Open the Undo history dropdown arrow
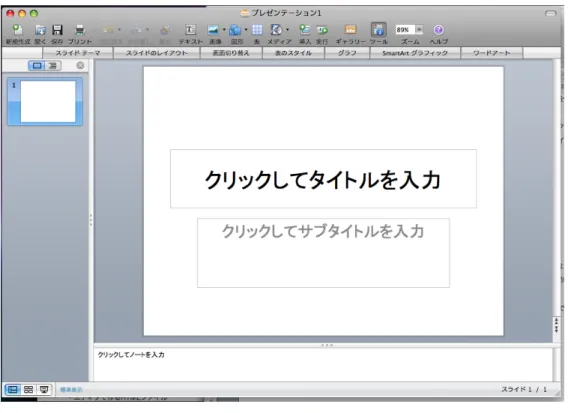 click(x=119, y=30)
